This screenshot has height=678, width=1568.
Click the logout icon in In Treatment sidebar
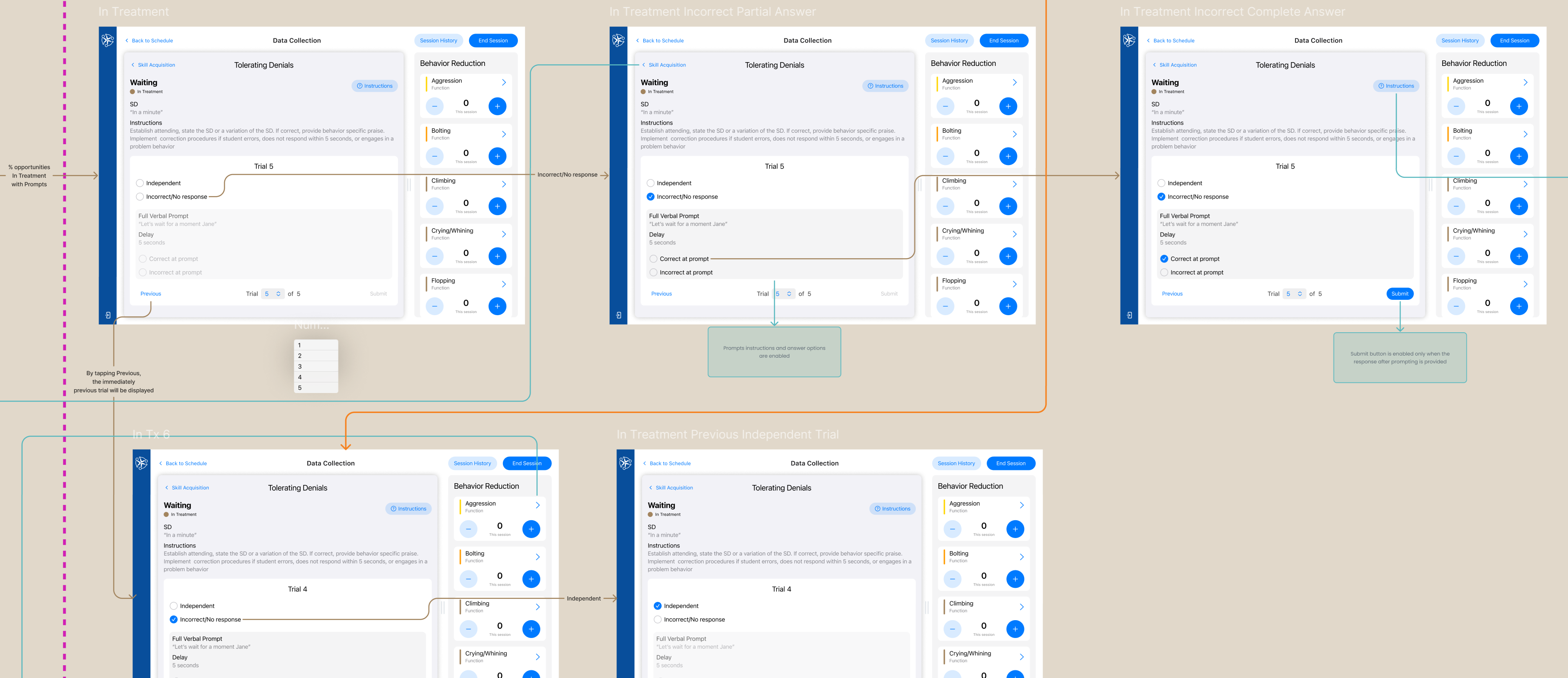(108, 315)
